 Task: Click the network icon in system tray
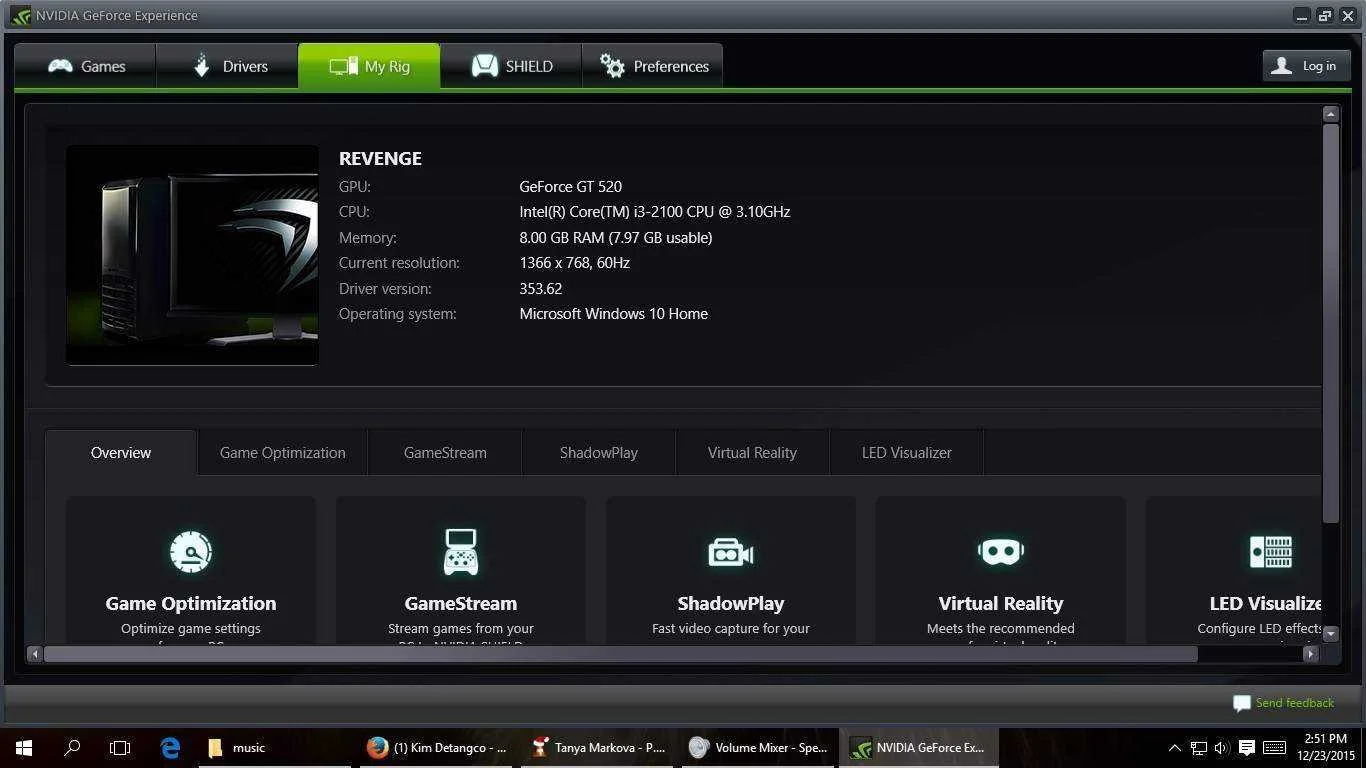[x=1198, y=747]
